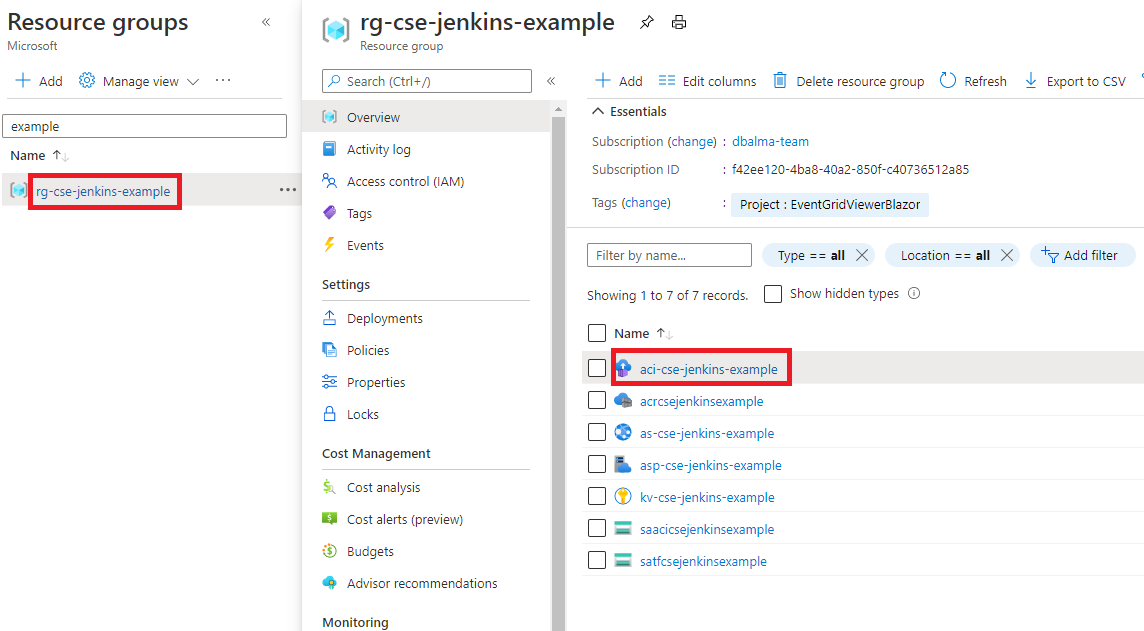1144x631 pixels.
Task: Pin the rg-cse-jenkins-example blade
Action: (x=646, y=23)
